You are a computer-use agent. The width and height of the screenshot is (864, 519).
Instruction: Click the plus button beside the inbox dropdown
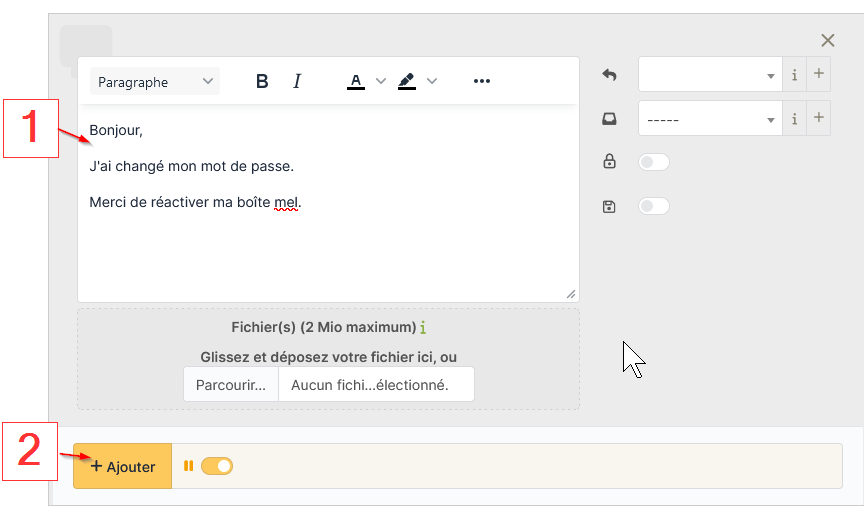(818, 119)
